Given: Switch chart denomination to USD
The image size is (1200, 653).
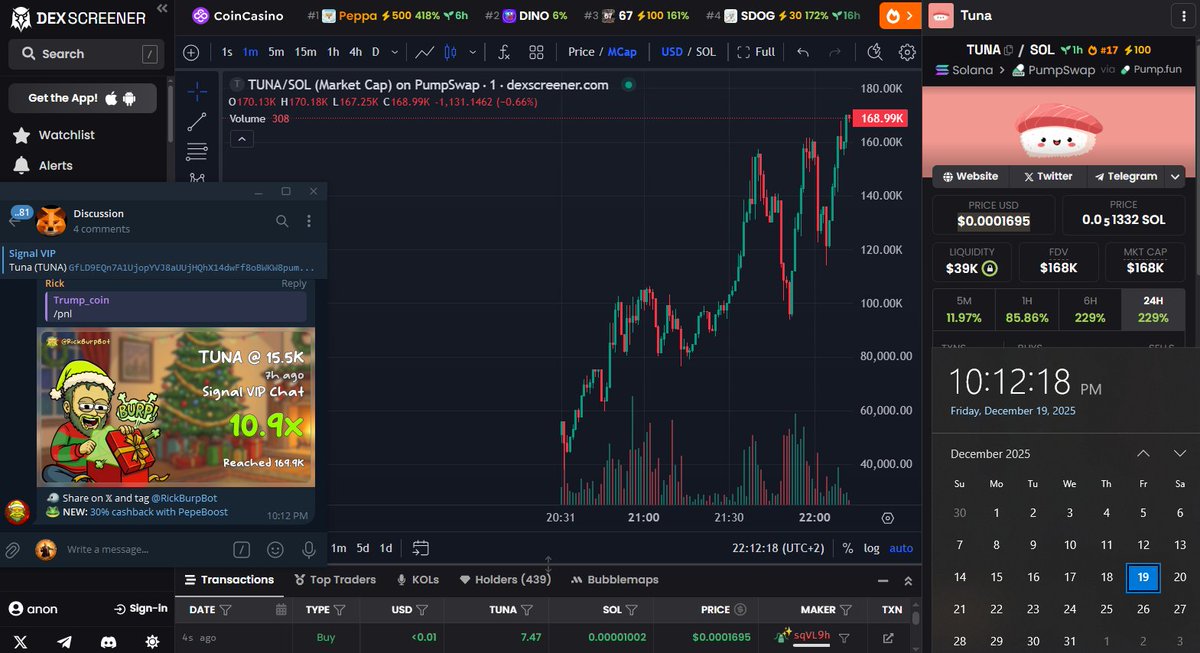Looking at the screenshot, I should click(x=672, y=52).
